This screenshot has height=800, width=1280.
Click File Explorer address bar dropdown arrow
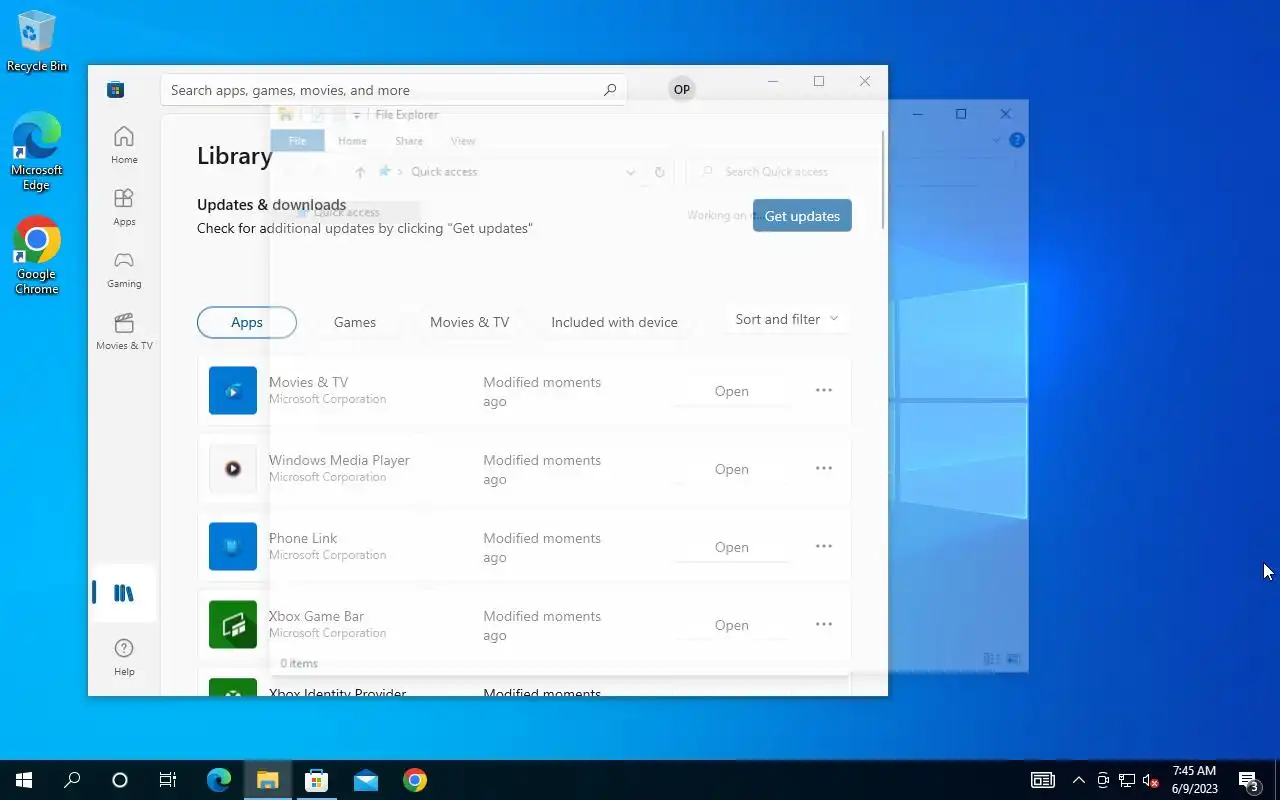[x=630, y=172]
